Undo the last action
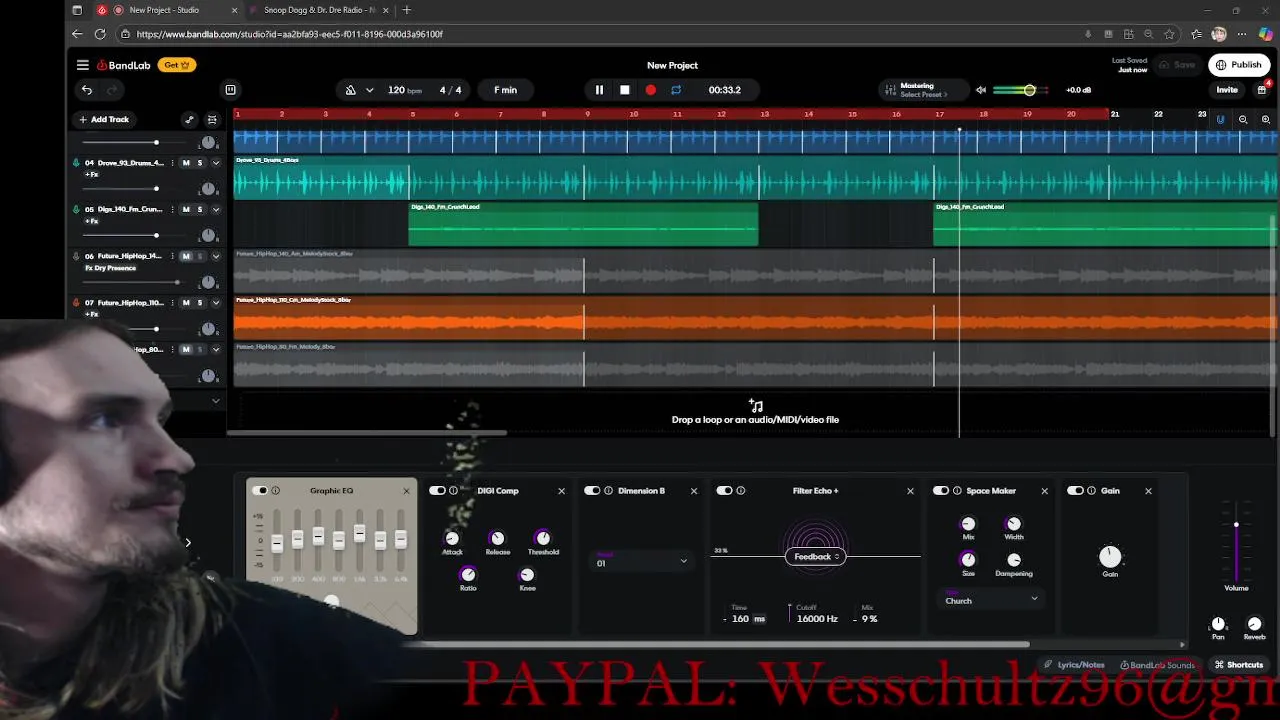1280x720 pixels. click(87, 90)
